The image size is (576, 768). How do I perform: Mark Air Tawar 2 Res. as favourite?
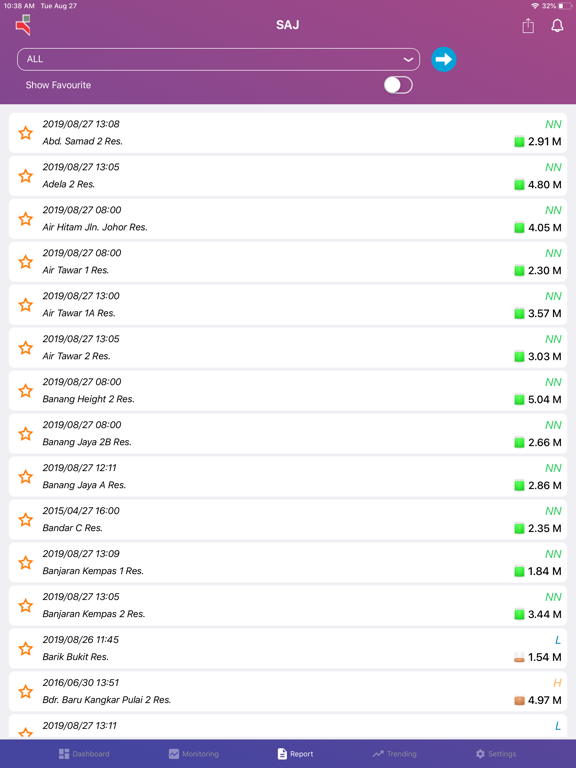25,348
